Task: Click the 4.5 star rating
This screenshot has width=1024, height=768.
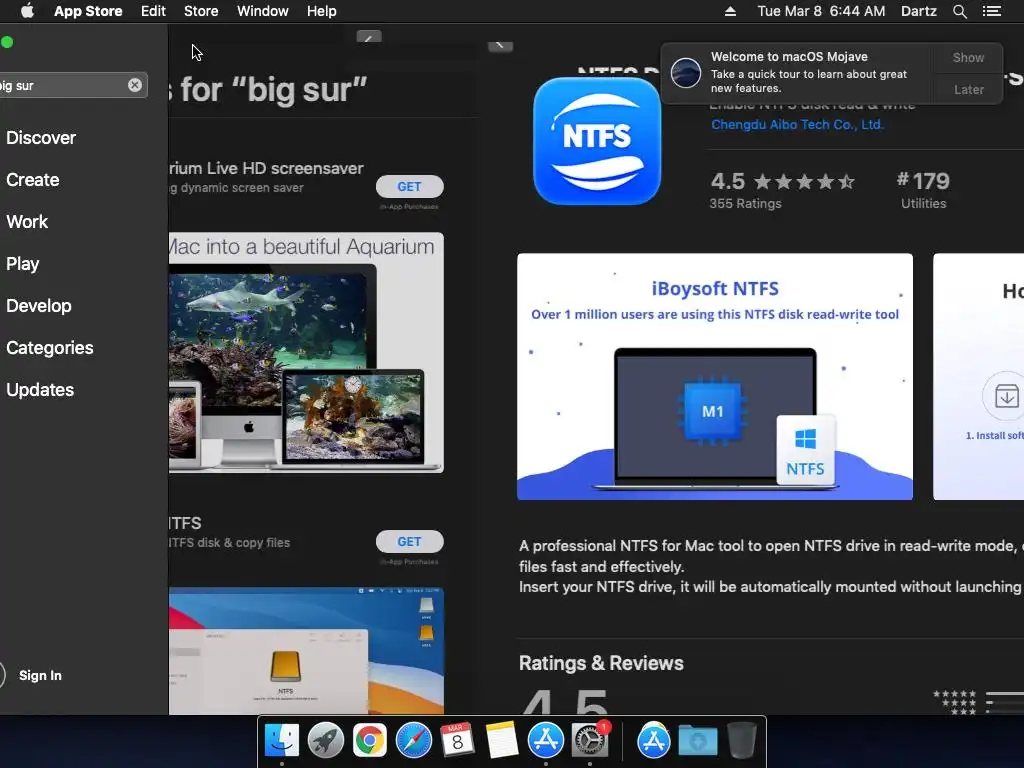Action: [782, 181]
